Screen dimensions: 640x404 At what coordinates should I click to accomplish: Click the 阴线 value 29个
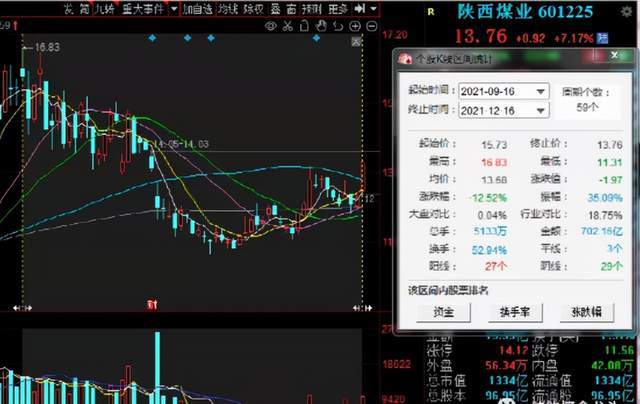(x=611, y=266)
